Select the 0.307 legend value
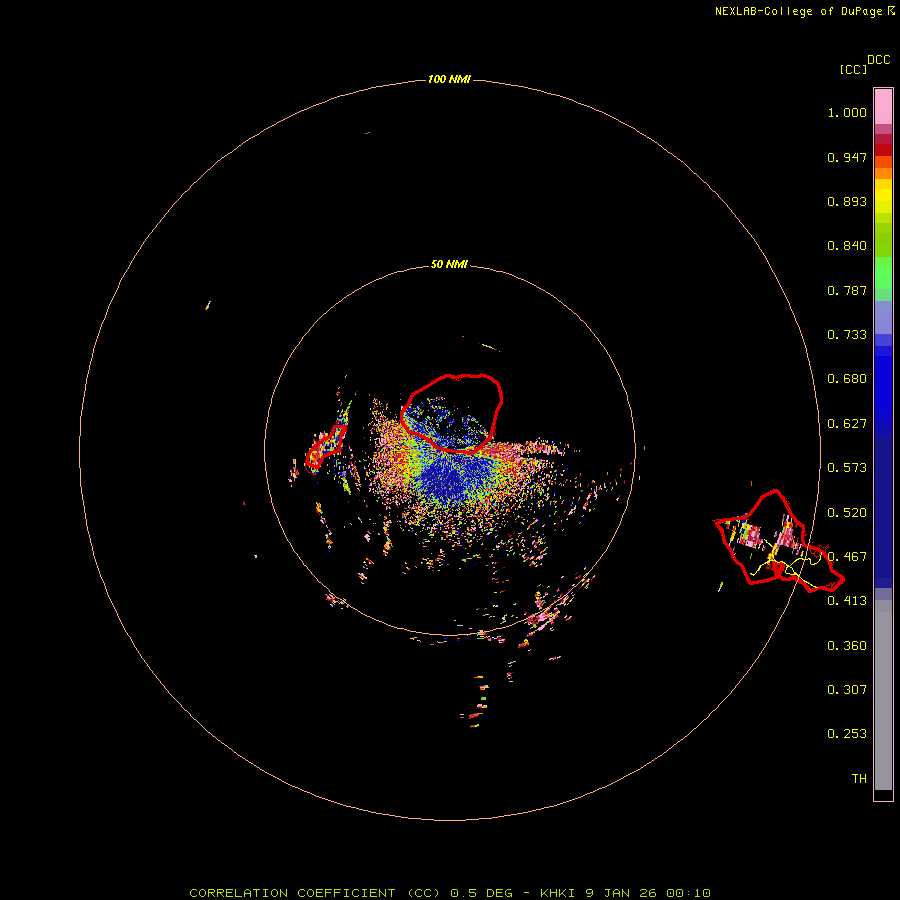The image size is (900, 900). tap(847, 690)
